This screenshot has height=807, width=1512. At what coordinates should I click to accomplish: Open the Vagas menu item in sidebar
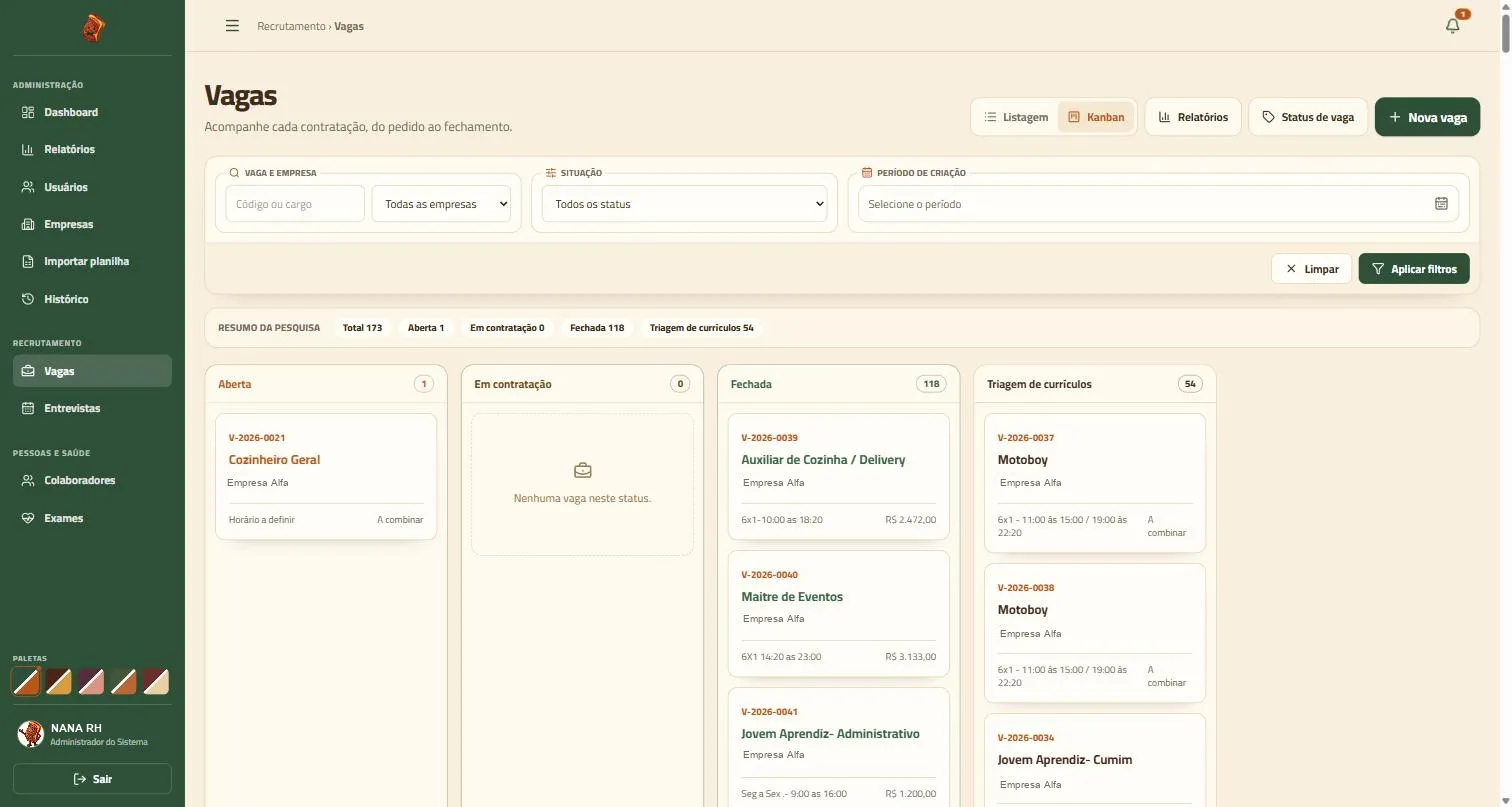coord(92,371)
